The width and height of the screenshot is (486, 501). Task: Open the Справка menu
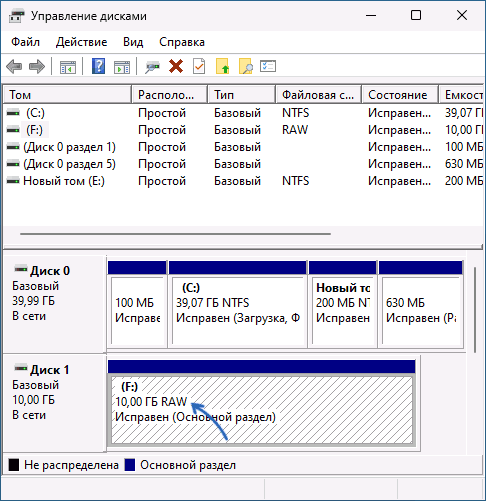pyautogui.click(x=182, y=42)
